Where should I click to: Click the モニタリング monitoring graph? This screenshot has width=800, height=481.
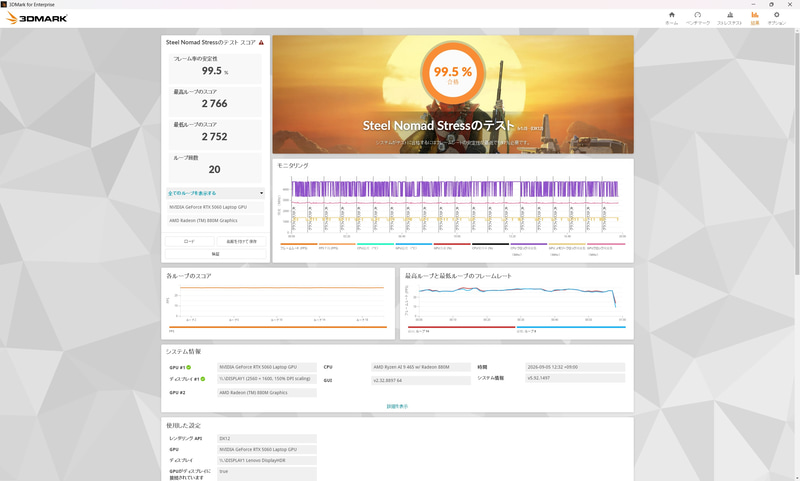click(x=454, y=207)
